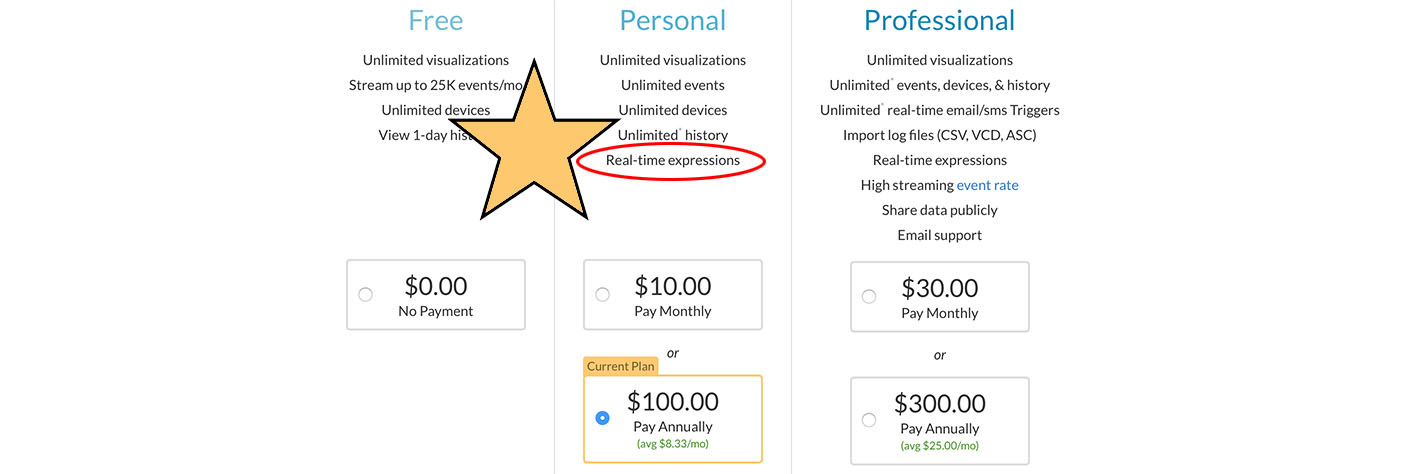Click the circled Real-time expressions text
This screenshot has width=1419, height=474.
click(673, 160)
